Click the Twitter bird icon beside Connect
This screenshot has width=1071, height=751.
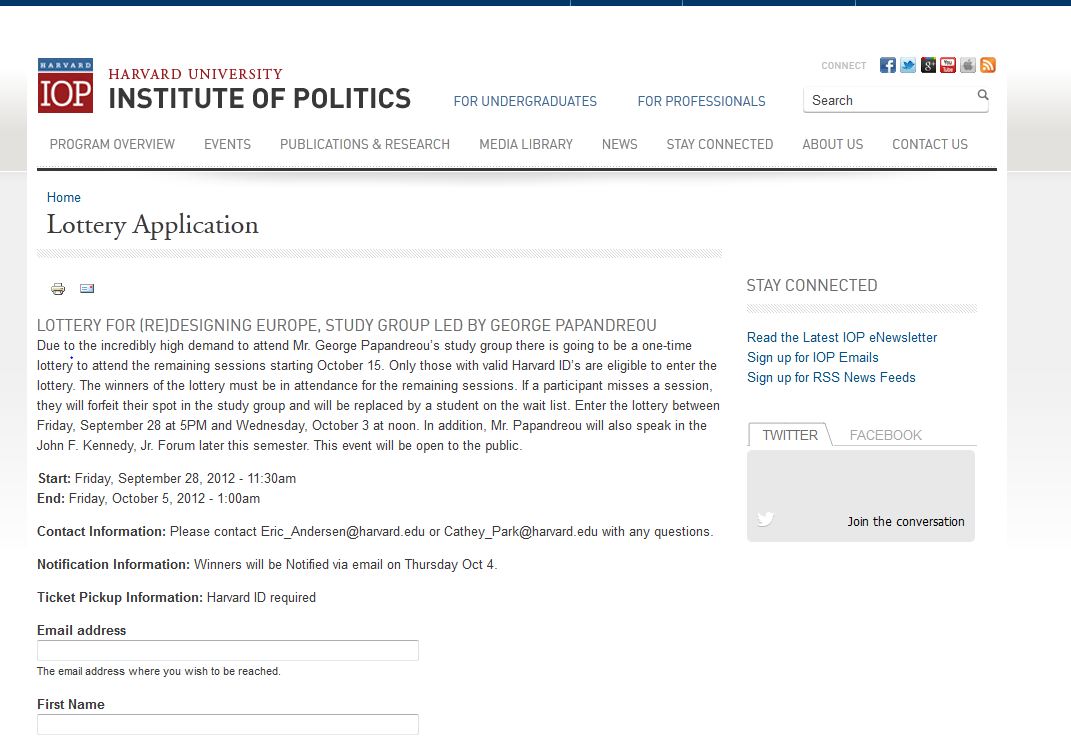(908, 66)
